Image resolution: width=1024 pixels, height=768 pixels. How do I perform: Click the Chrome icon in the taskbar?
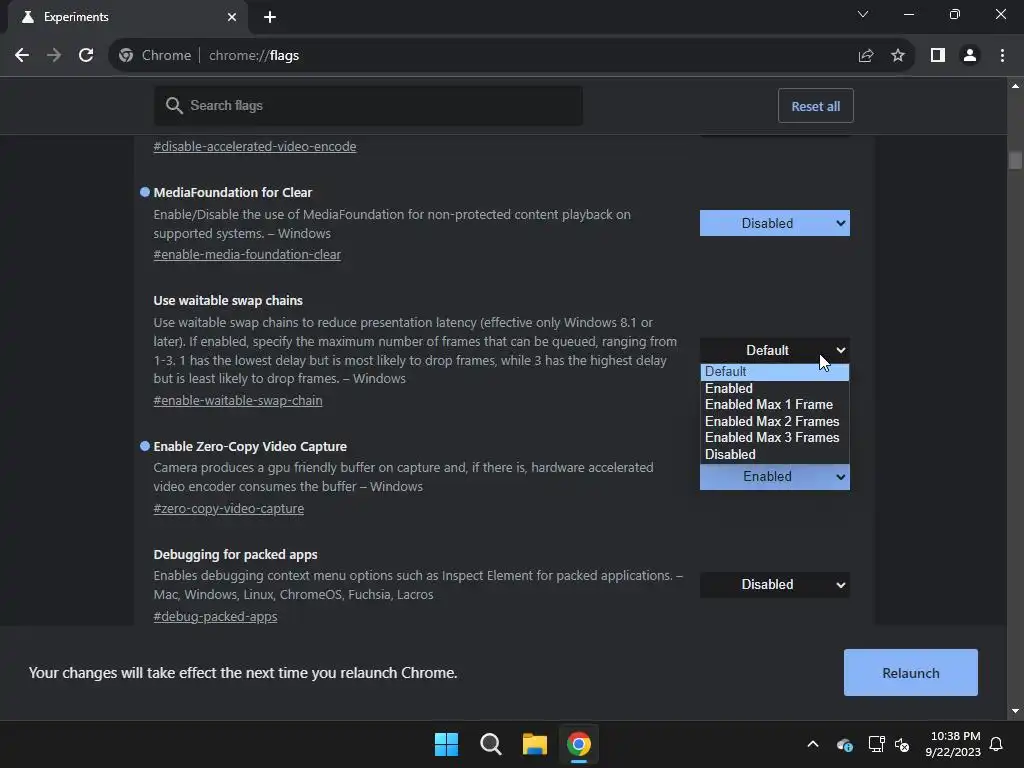(x=579, y=744)
